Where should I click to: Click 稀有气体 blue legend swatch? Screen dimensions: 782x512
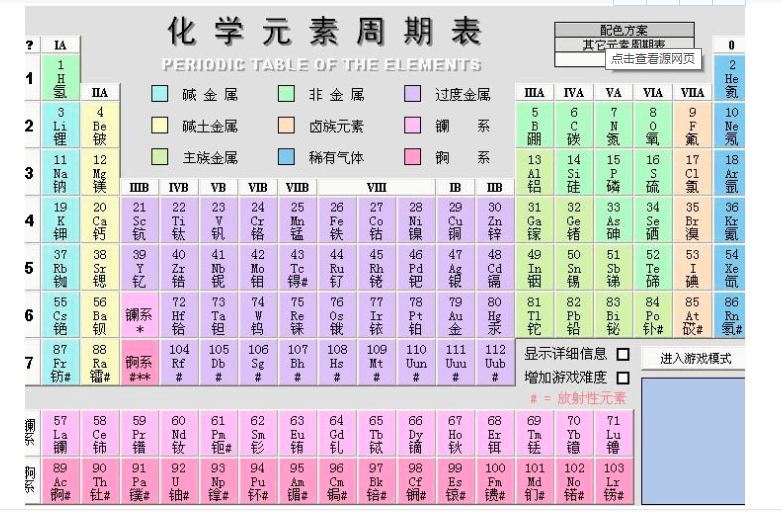pos(286,157)
